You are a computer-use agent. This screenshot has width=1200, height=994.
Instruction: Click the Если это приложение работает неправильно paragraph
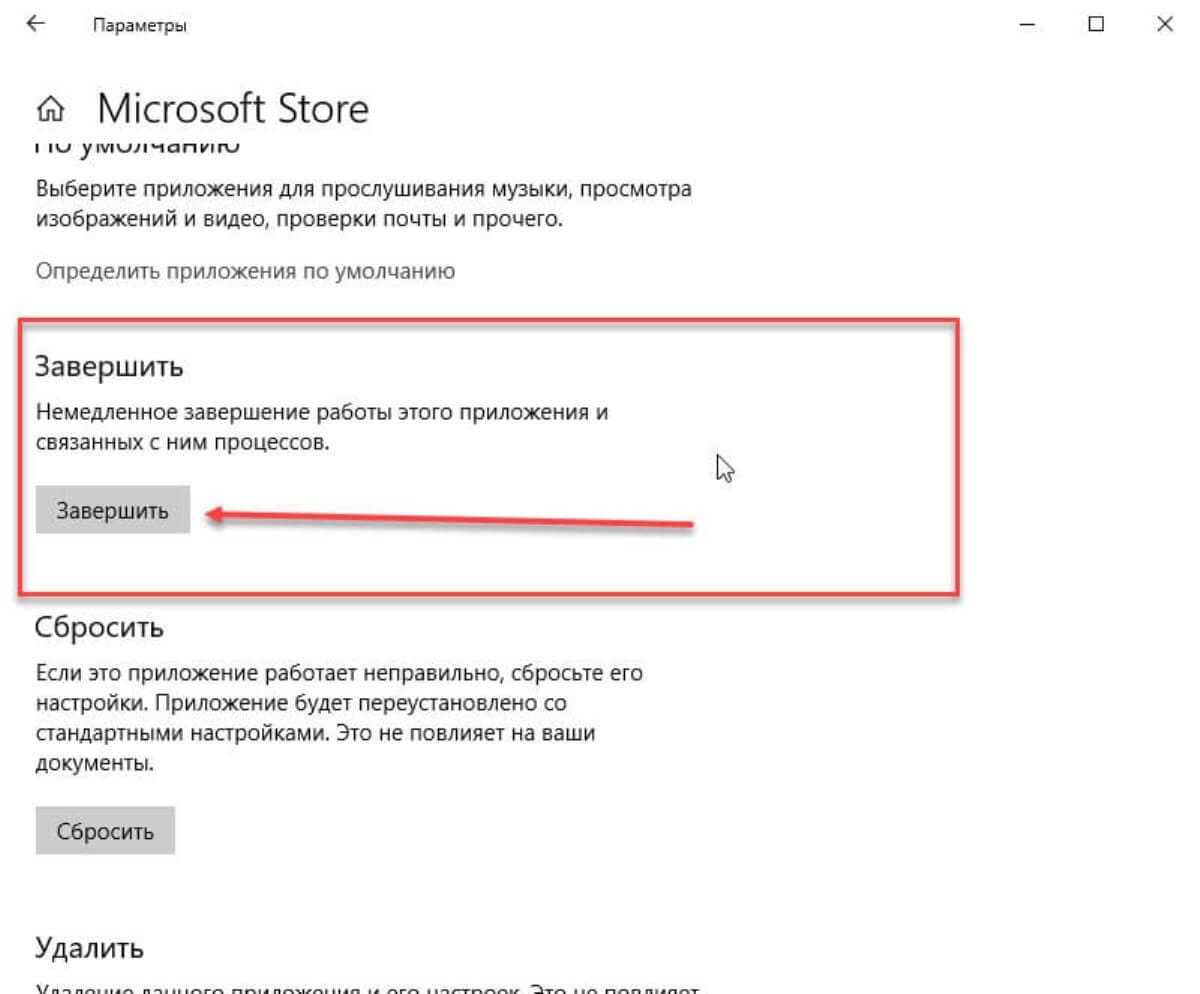(338, 719)
